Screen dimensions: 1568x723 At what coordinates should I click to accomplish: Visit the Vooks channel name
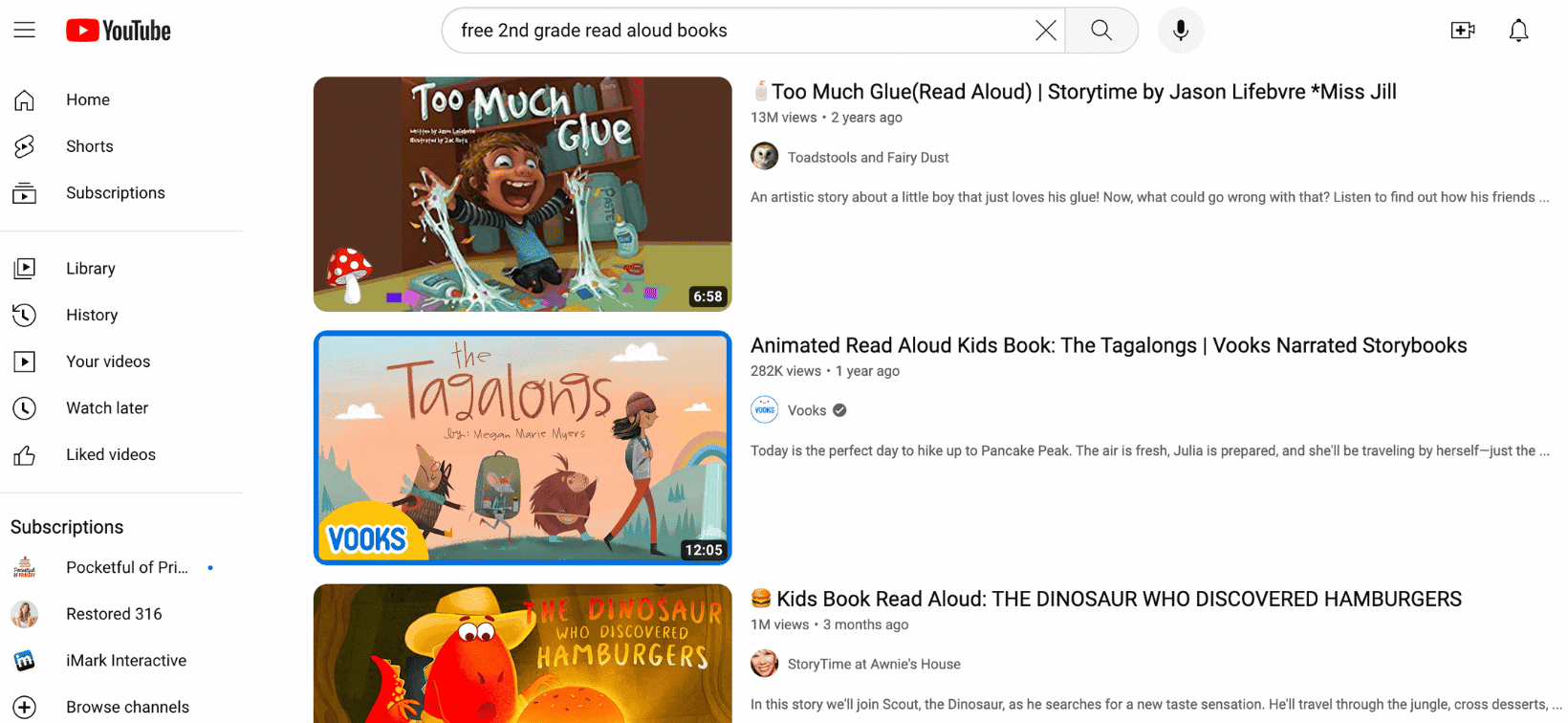pyautogui.click(x=807, y=410)
